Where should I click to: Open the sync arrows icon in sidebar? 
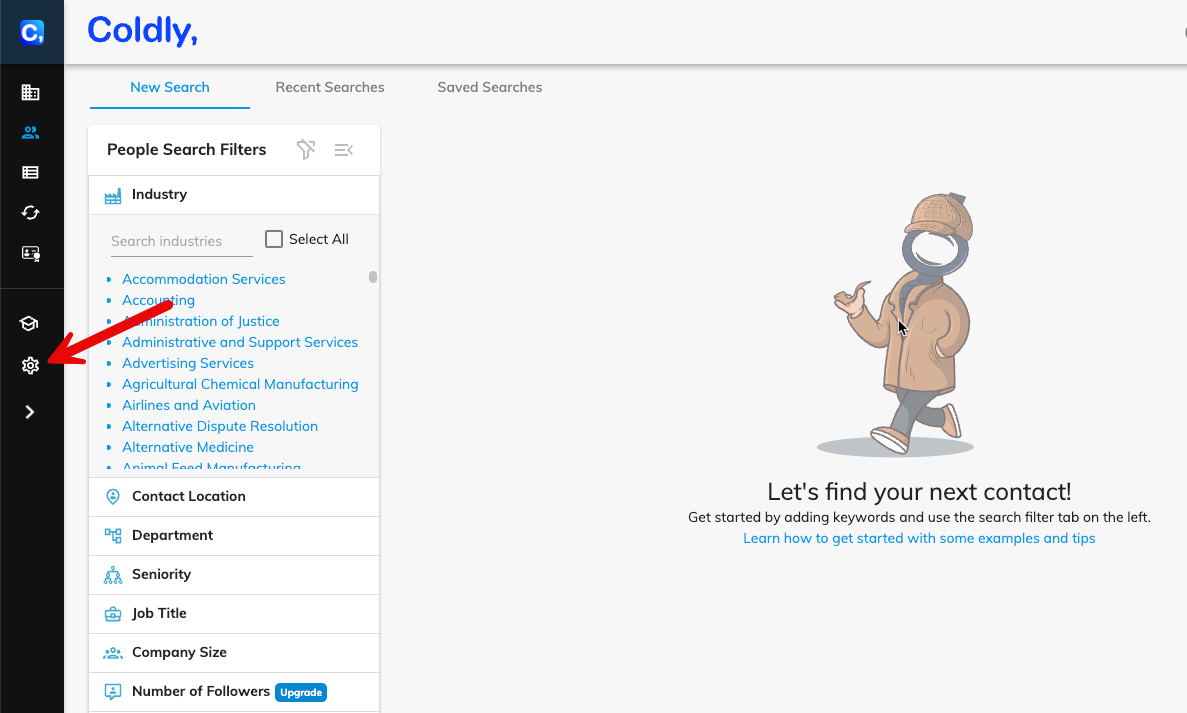coord(30,213)
